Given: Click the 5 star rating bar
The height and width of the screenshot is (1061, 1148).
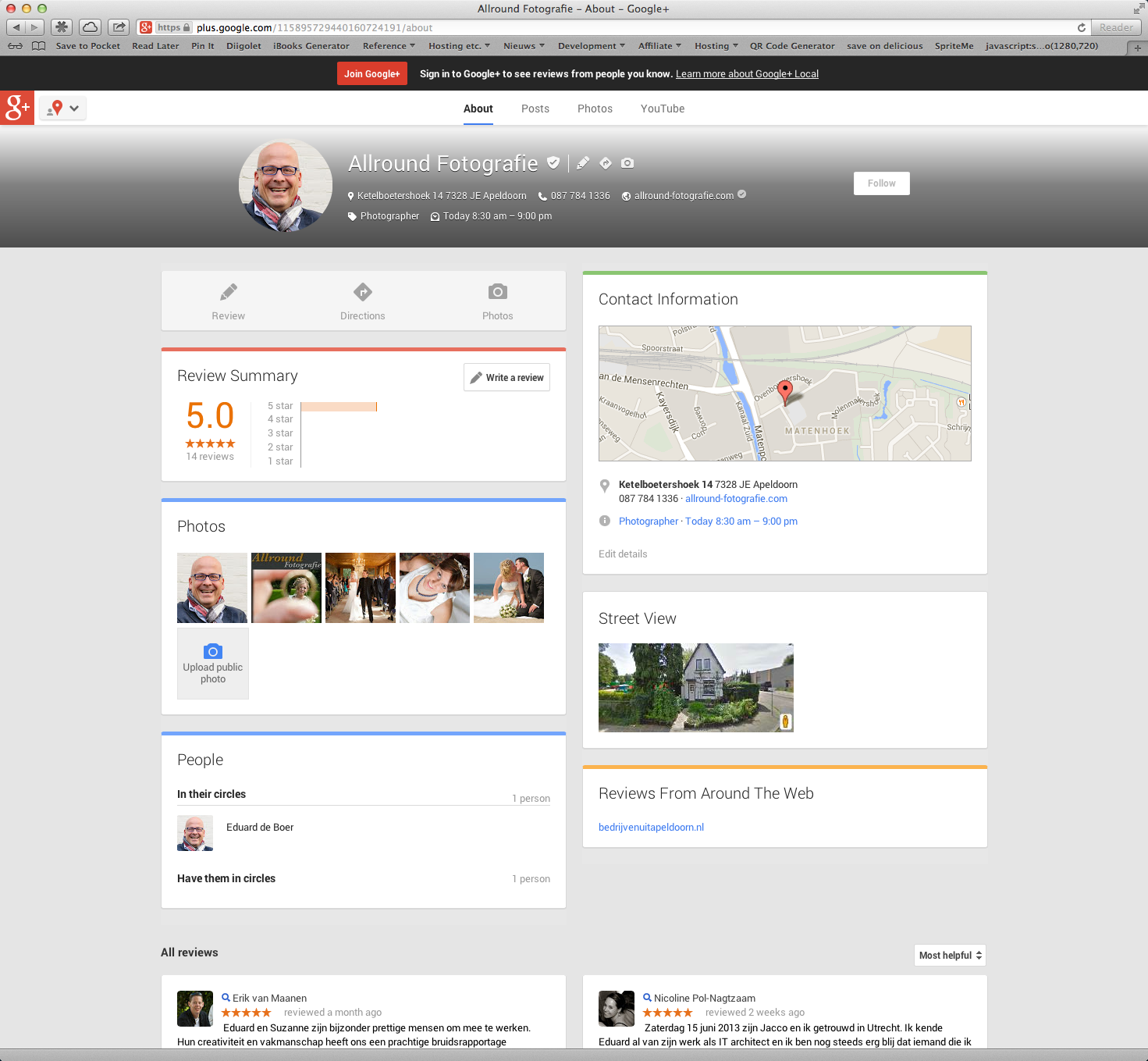Looking at the screenshot, I should coord(339,406).
